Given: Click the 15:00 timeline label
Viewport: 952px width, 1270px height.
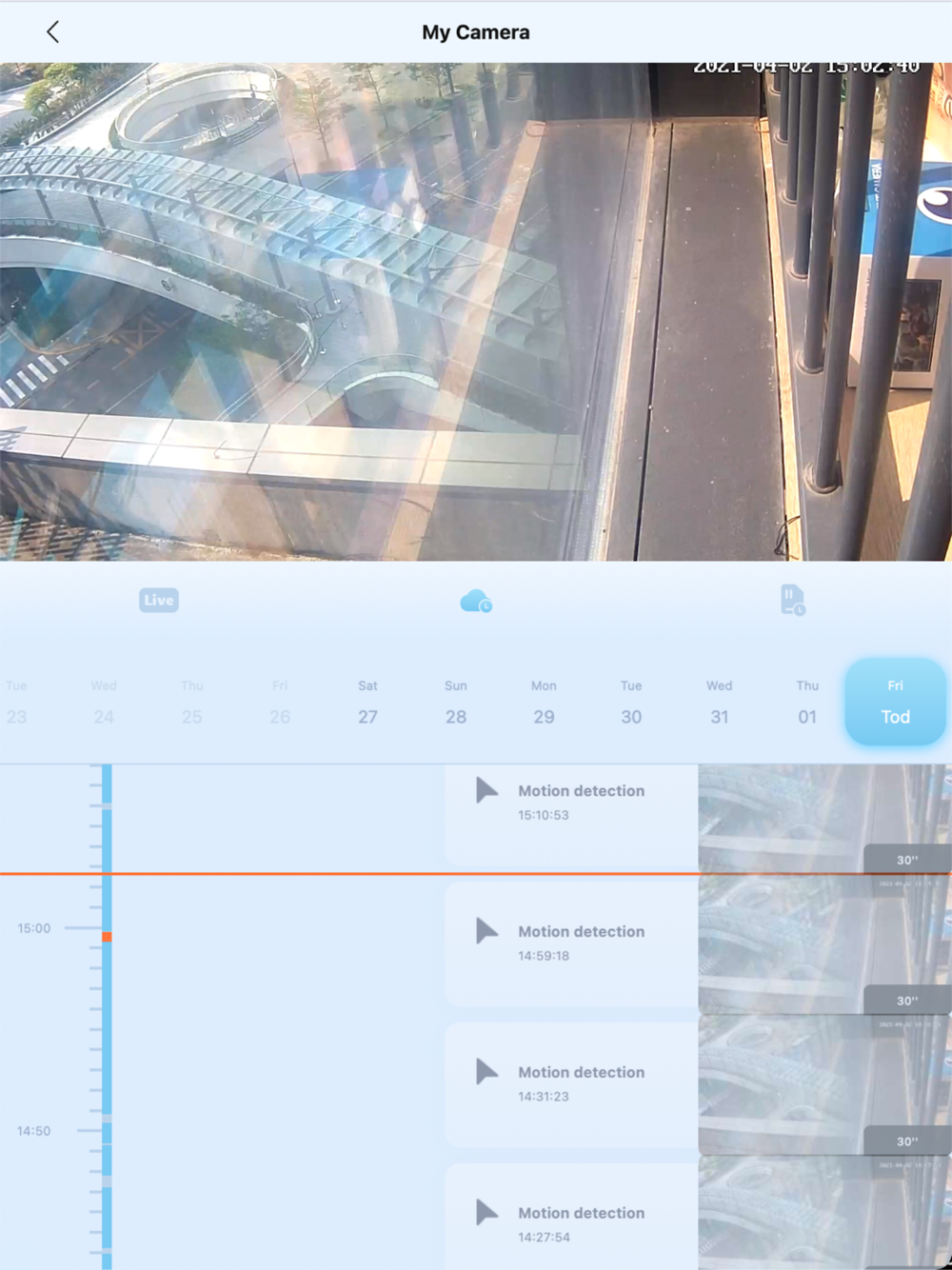Looking at the screenshot, I should point(34,928).
